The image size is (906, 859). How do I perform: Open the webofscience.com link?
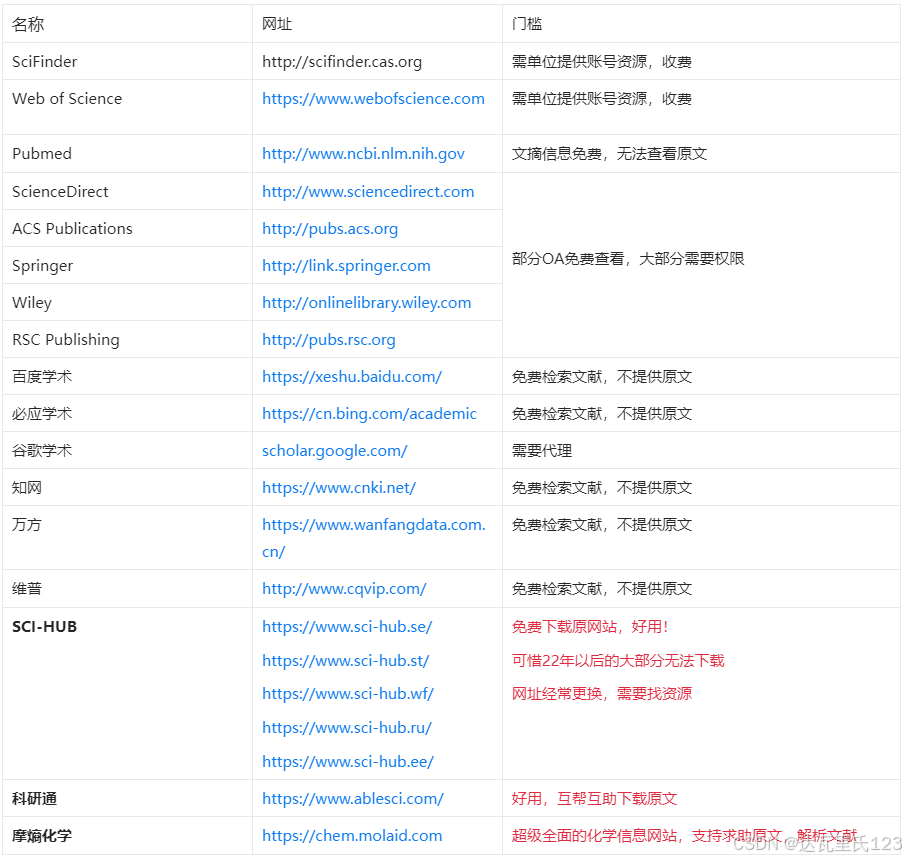point(373,99)
